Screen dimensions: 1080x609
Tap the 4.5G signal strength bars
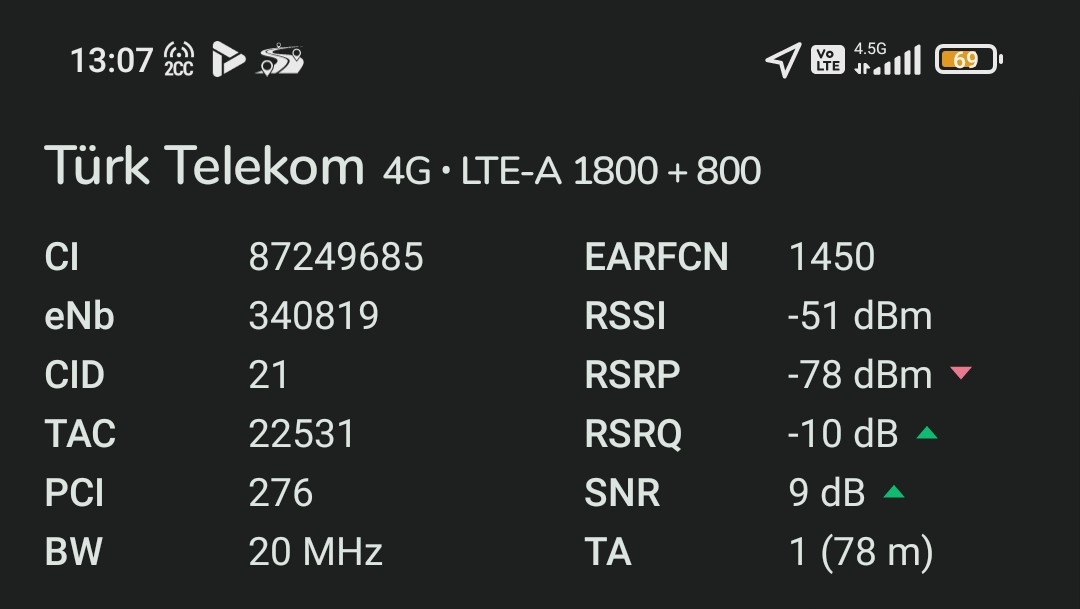pyautogui.click(x=887, y=59)
